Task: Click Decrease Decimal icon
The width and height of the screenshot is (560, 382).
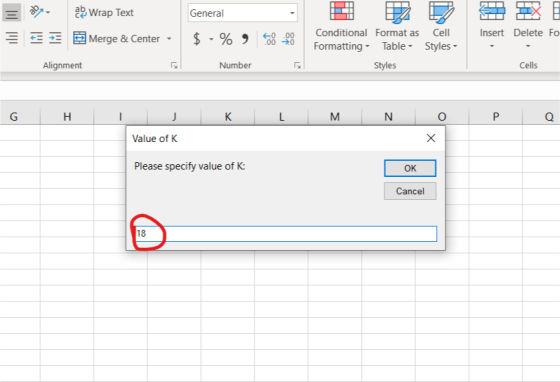Action: (288, 39)
